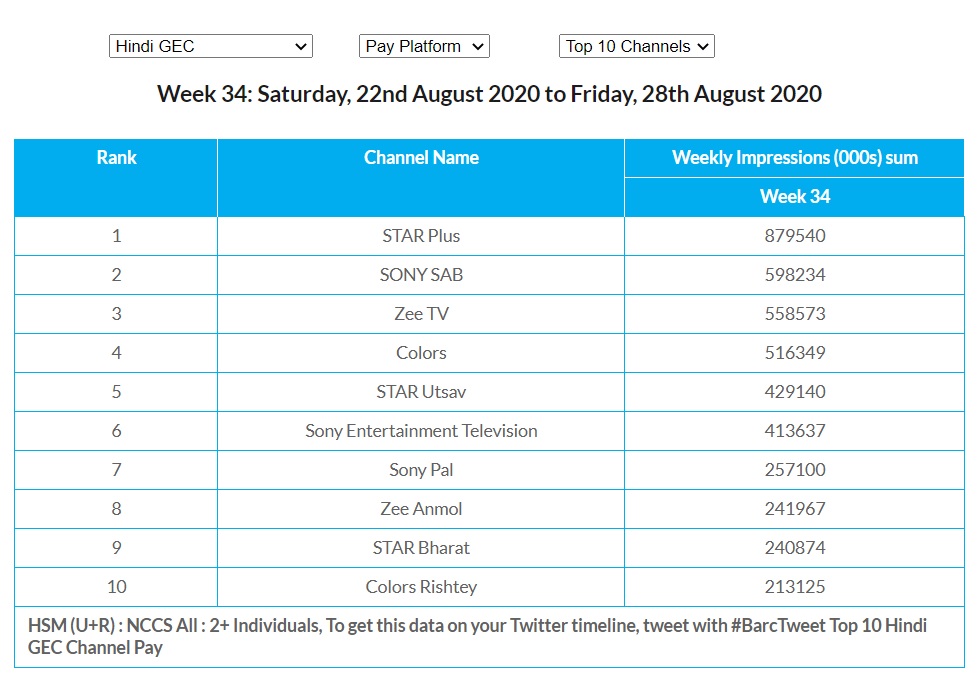977x681 pixels.
Task: Select the STAR Bharat channel row
Action: (421, 548)
